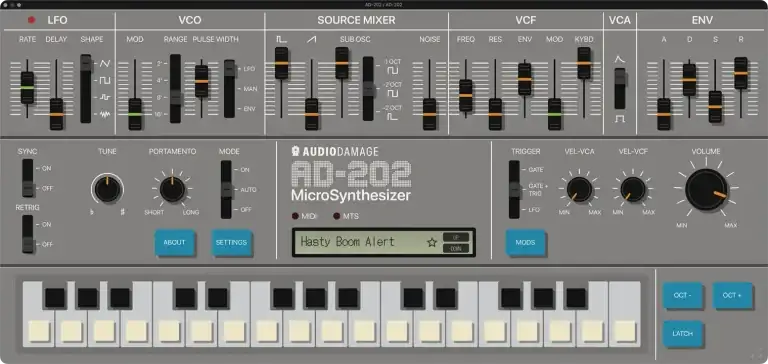Click the LFO RATE slider handle

click(x=27, y=88)
